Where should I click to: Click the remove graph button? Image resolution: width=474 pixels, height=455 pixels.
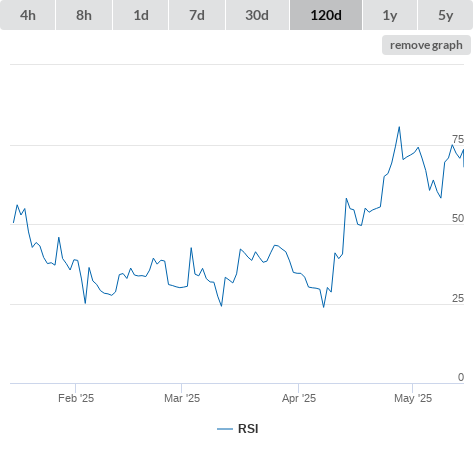[426, 45]
